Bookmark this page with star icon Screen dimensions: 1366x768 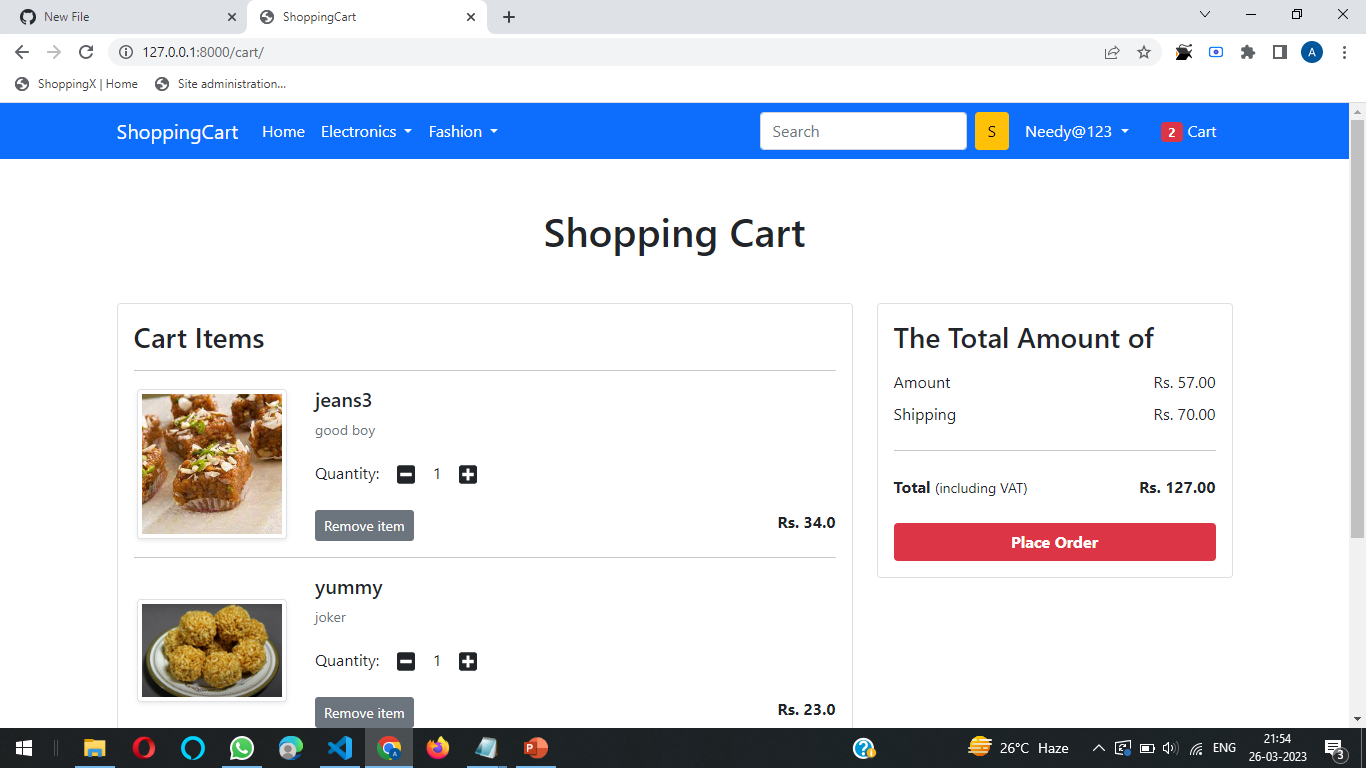[x=1144, y=52]
